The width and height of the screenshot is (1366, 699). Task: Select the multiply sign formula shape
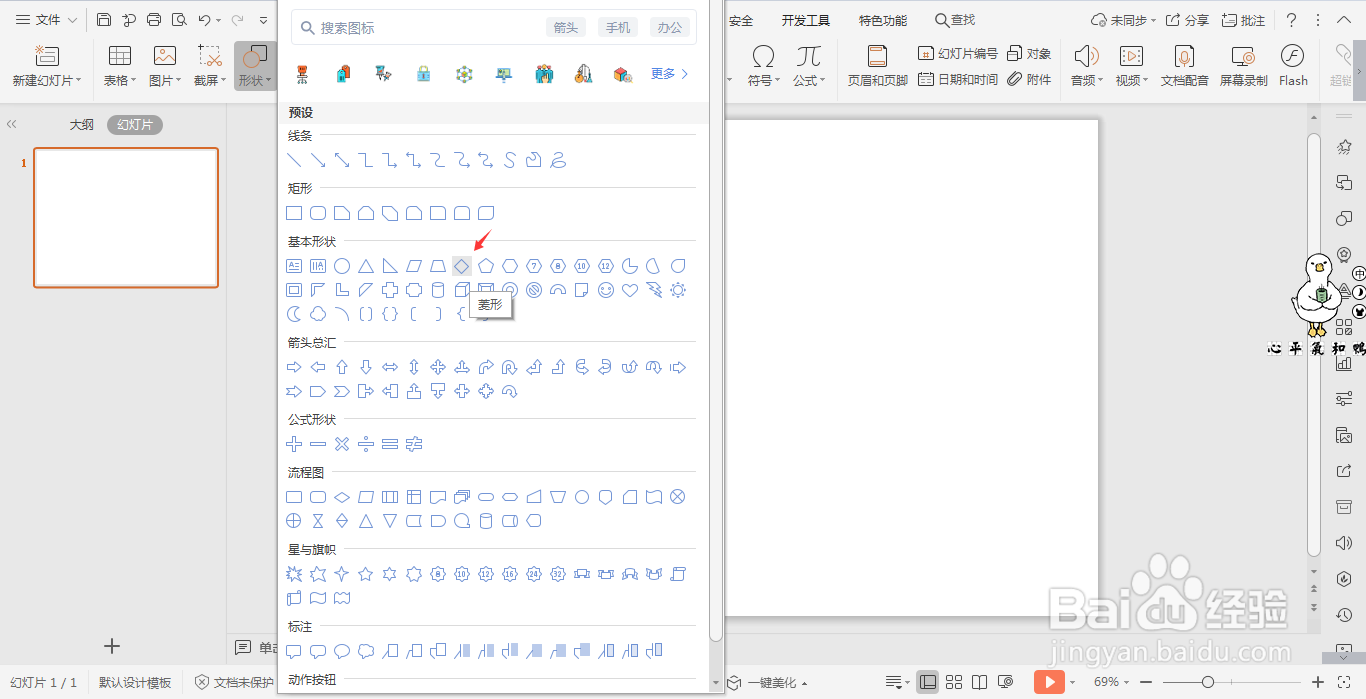(x=342, y=444)
